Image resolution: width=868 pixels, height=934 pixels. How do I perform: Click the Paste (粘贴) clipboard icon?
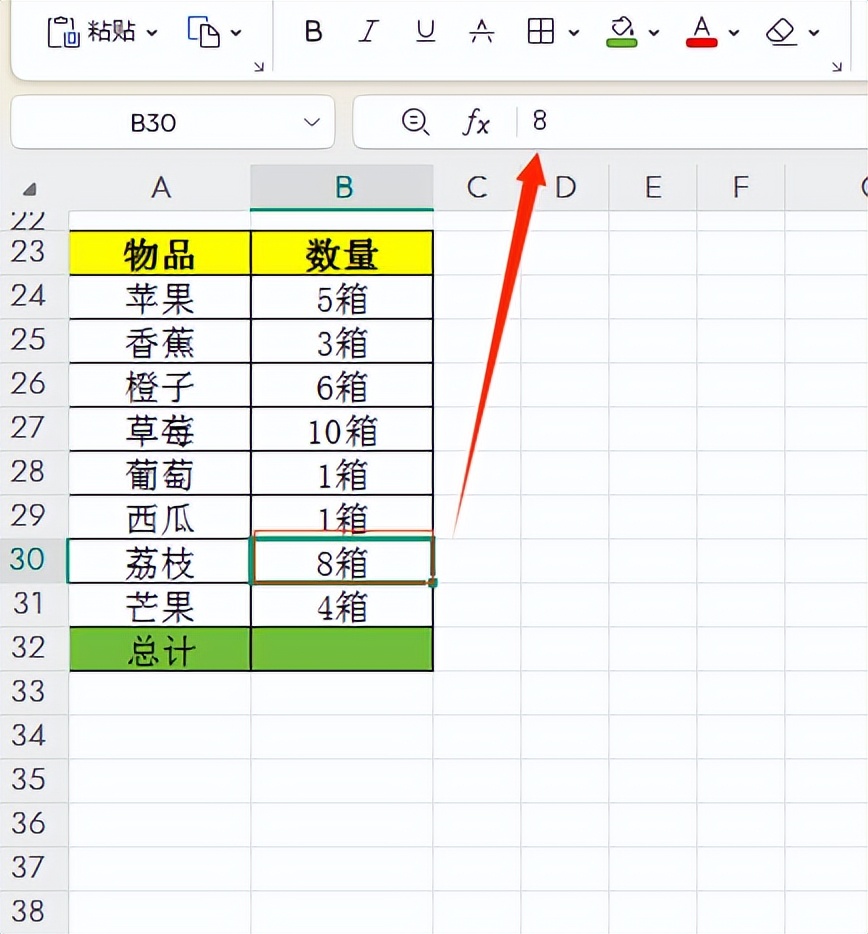coord(63,32)
